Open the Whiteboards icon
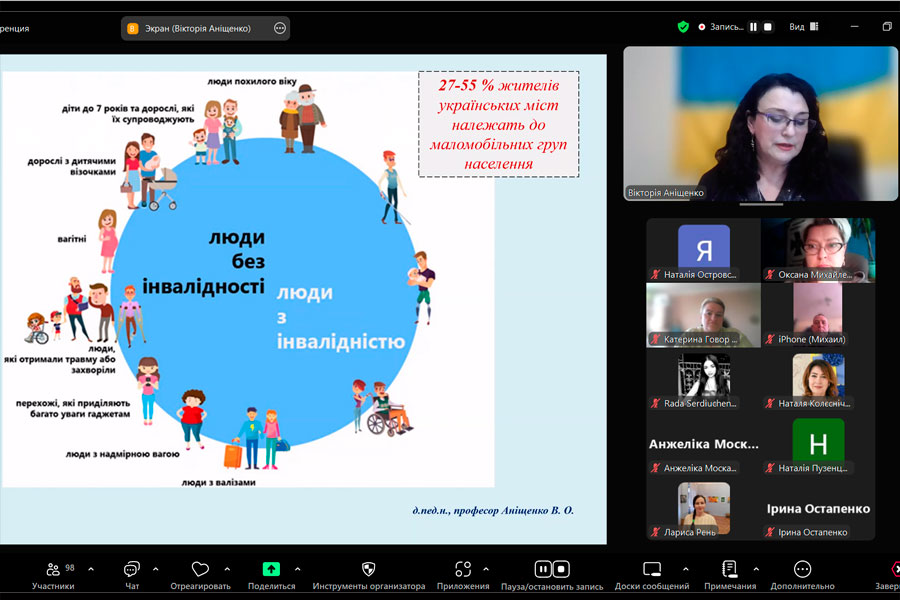This screenshot has height=600, width=900. pyautogui.click(x=652, y=569)
